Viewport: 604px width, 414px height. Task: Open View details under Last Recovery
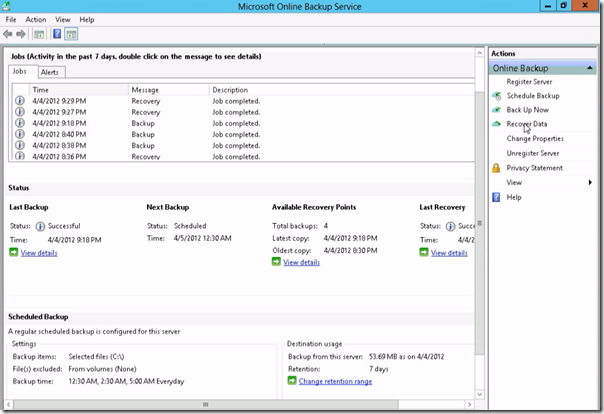pos(449,253)
